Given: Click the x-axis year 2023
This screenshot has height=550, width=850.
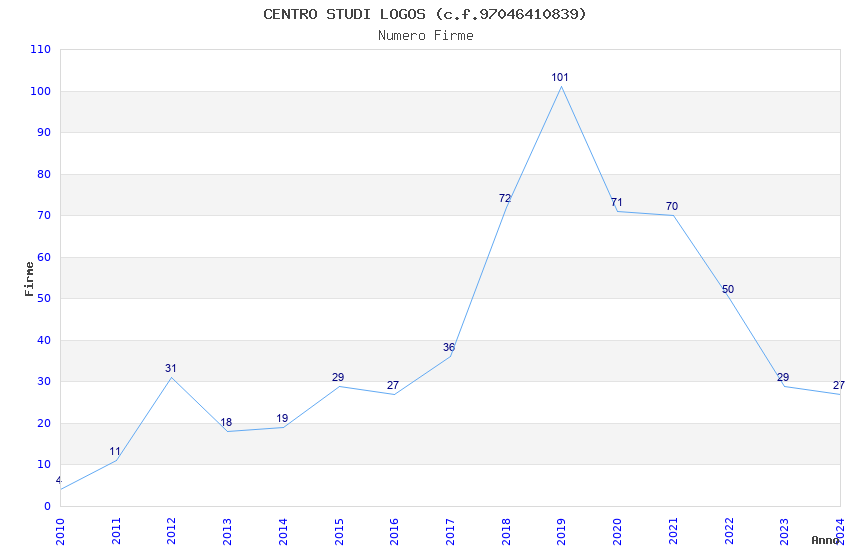Looking at the screenshot, I should pyautogui.click(x=784, y=532).
